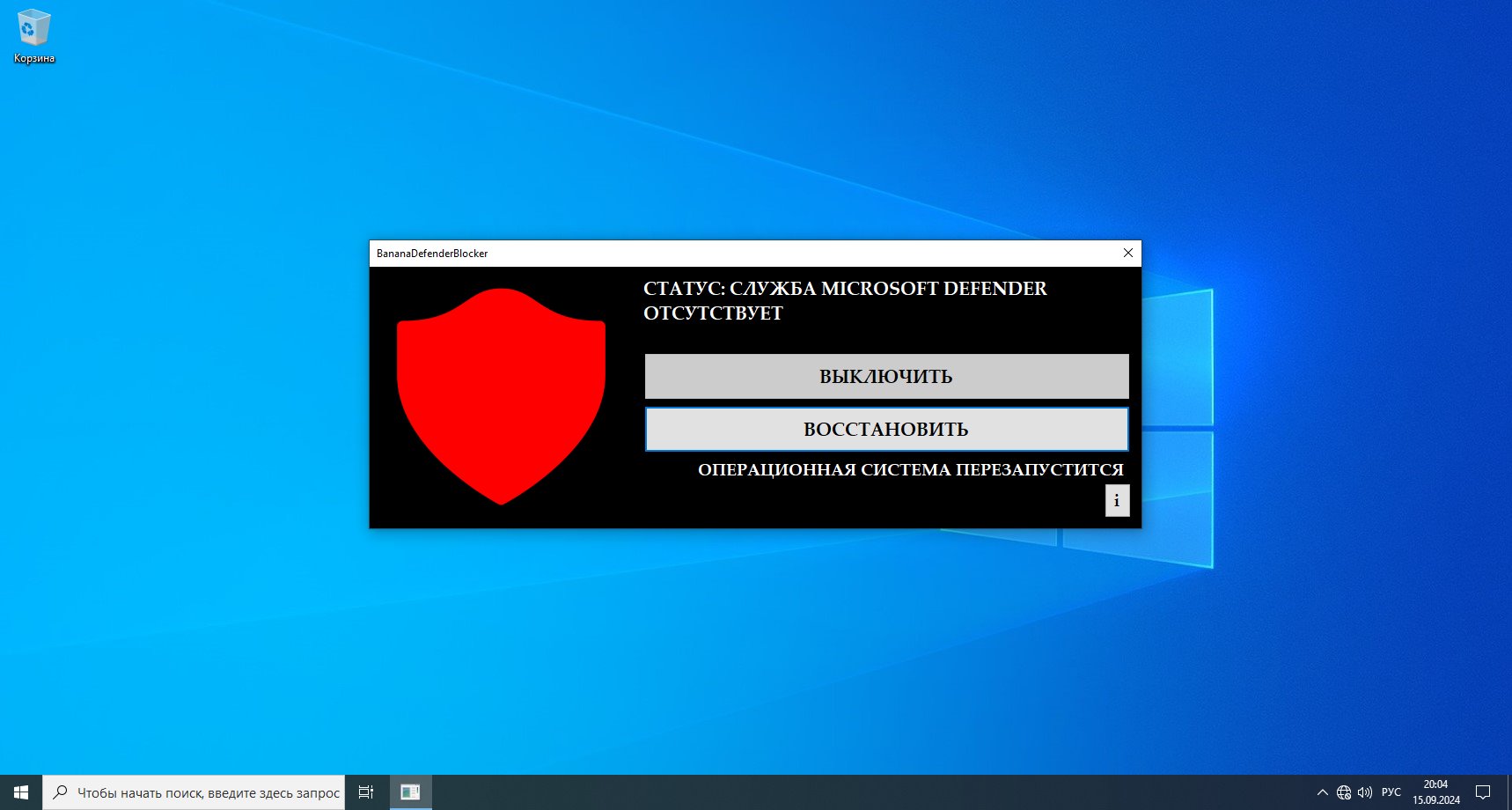
Task: Open the network globe tray icon
Action: point(1344,792)
